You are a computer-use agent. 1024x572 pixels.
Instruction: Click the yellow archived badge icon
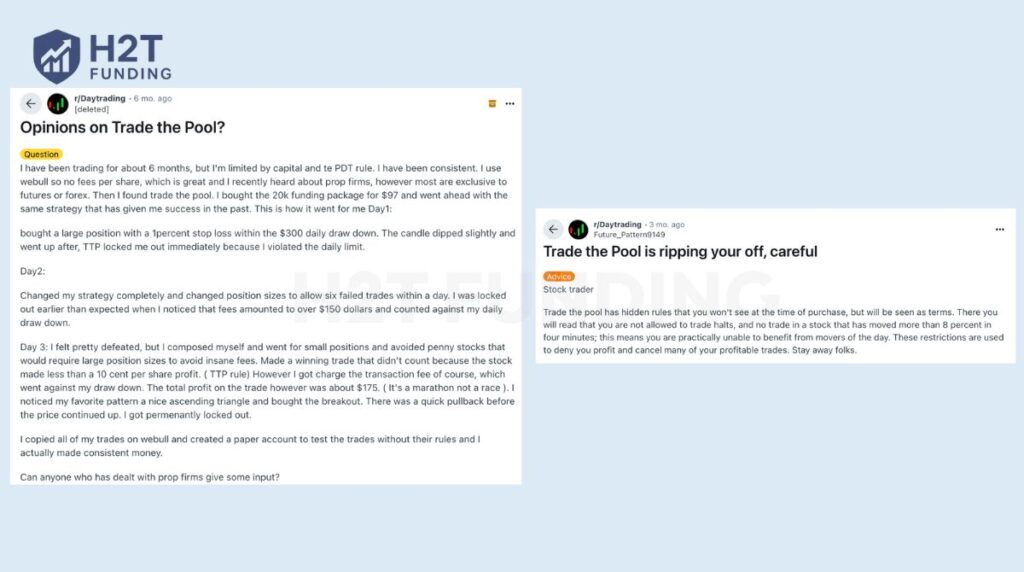(492, 103)
